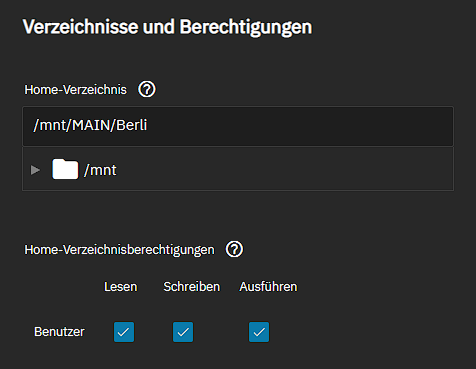Viewport: 476px width, 369px height.
Task: Click the Benutzer row label
Action: pos(59,332)
